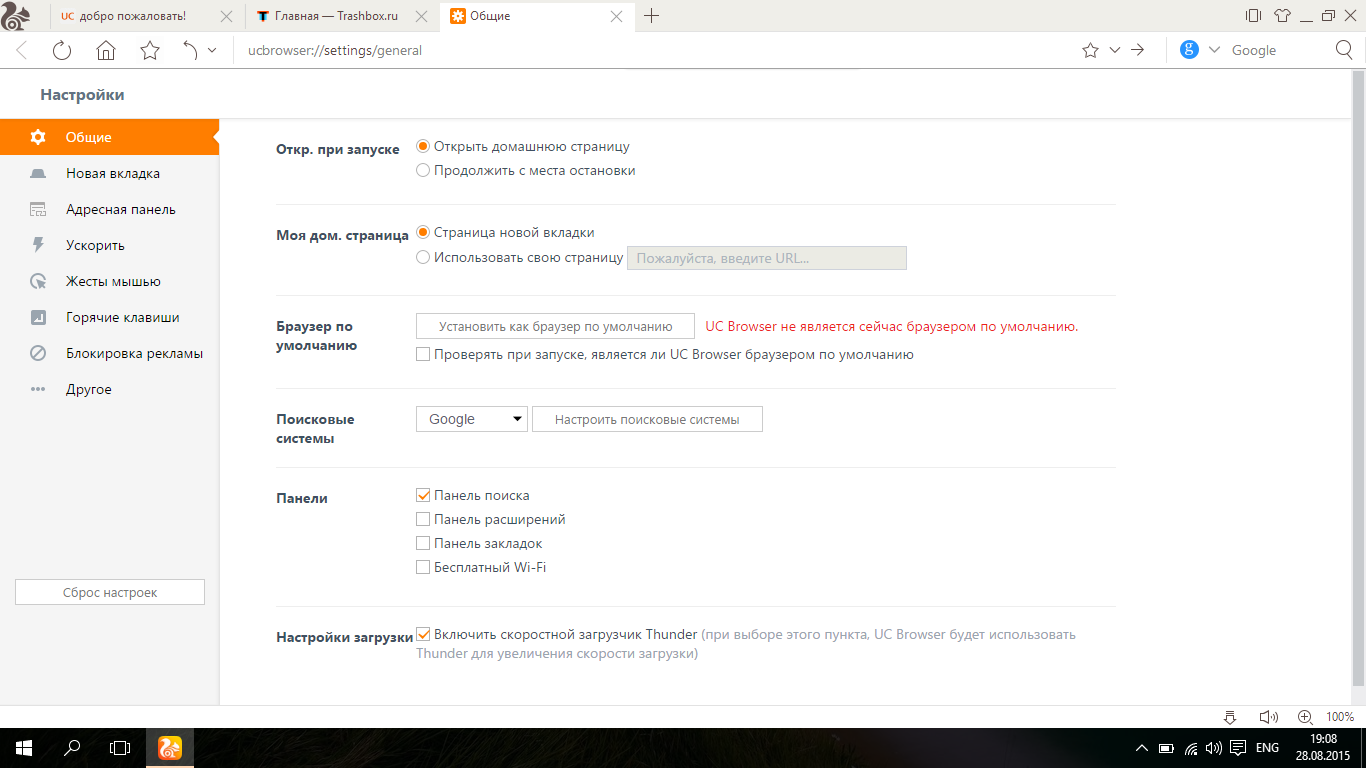The width and height of the screenshot is (1366, 768).
Task: Disable the Thunder fast downloader checkbox
Action: (423, 634)
